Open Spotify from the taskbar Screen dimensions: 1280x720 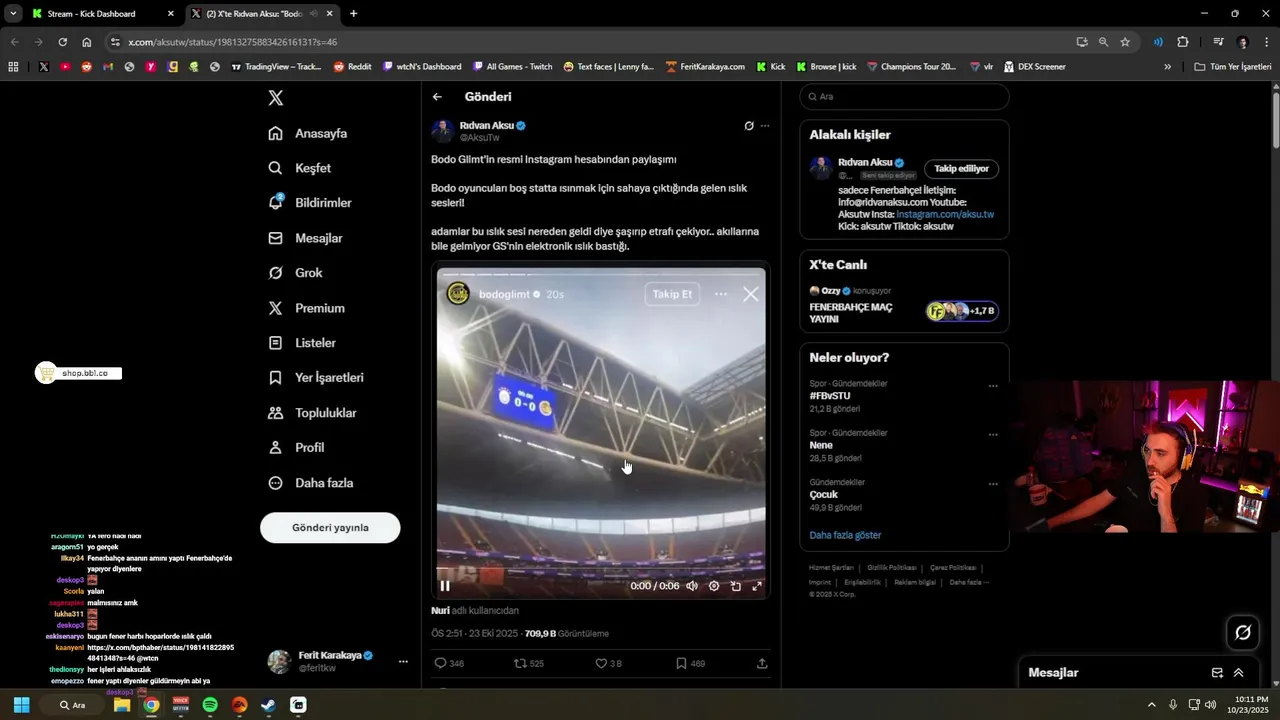click(210, 705)
